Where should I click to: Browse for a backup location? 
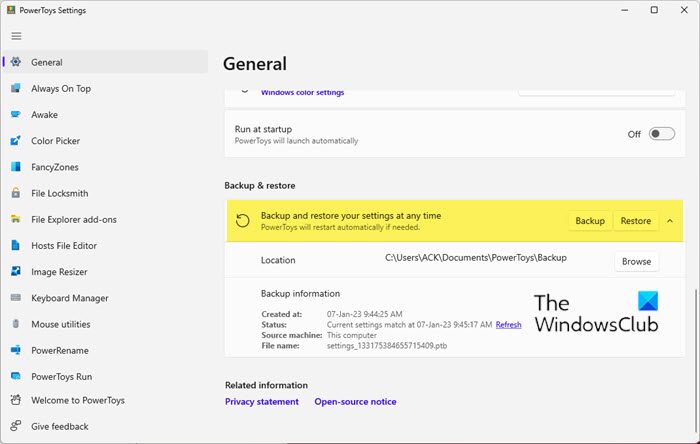click(x=636, y=261)
